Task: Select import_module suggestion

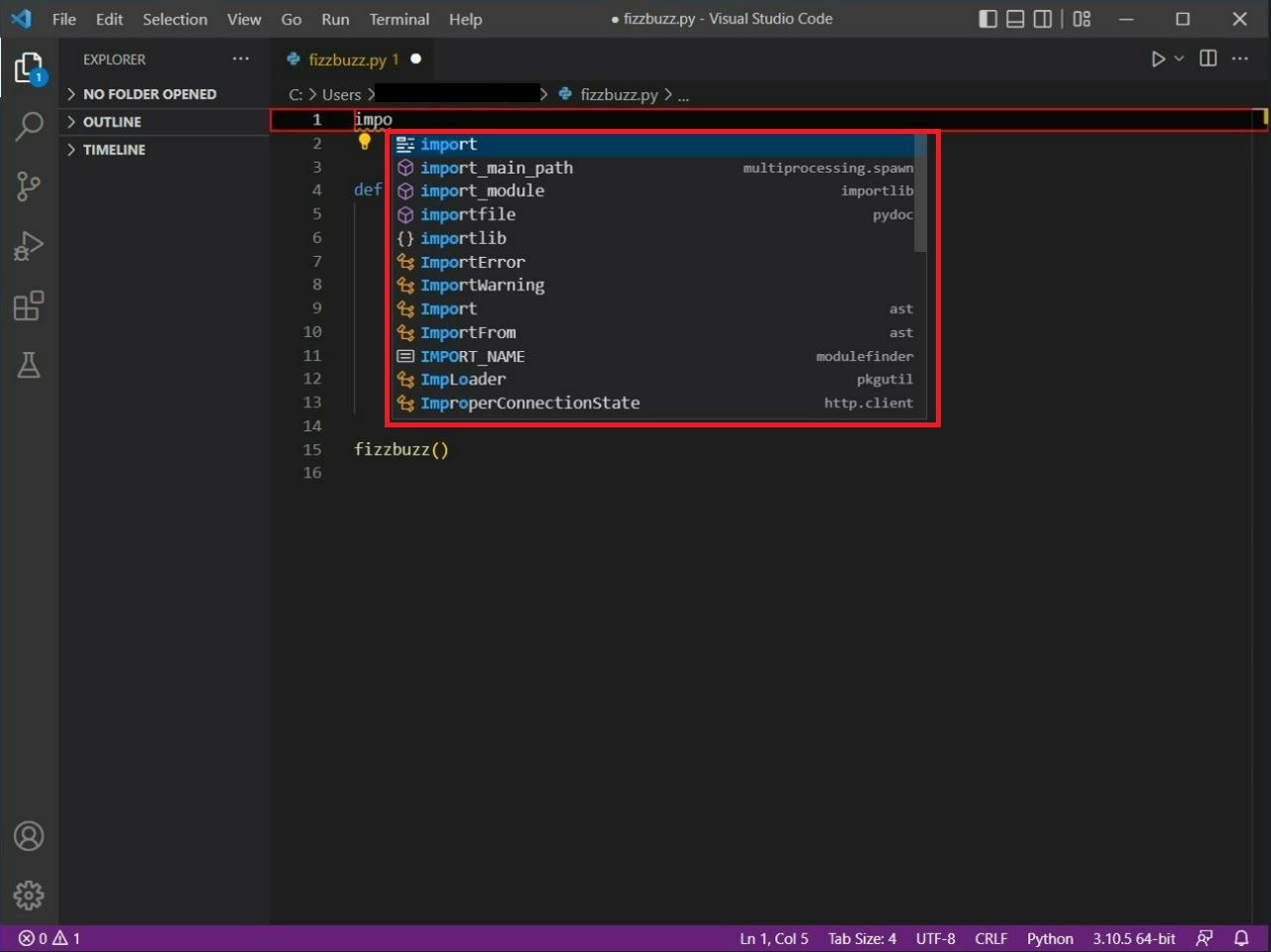Action: 652,191
